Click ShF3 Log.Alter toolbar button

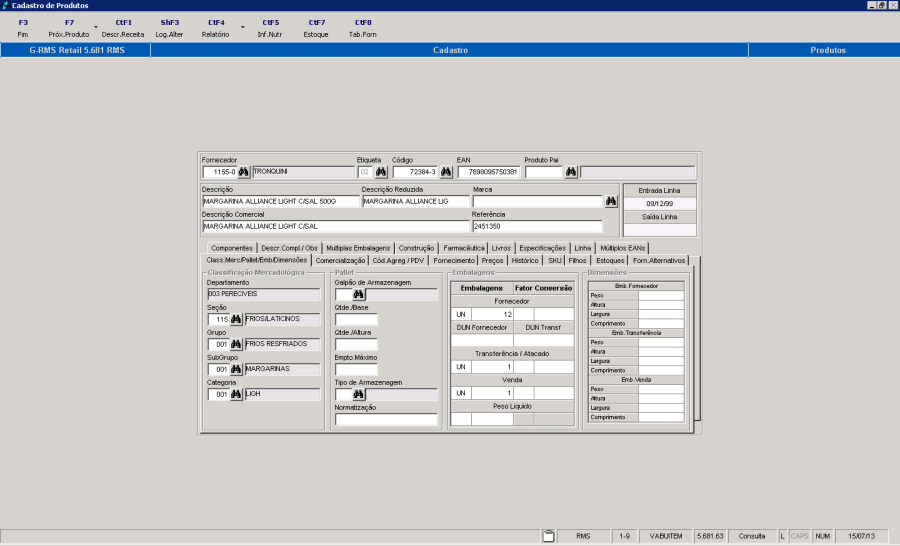[169, 28]
